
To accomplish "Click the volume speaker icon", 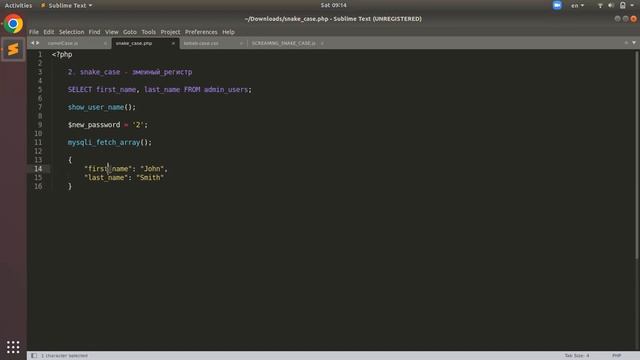I will (611, 5).
